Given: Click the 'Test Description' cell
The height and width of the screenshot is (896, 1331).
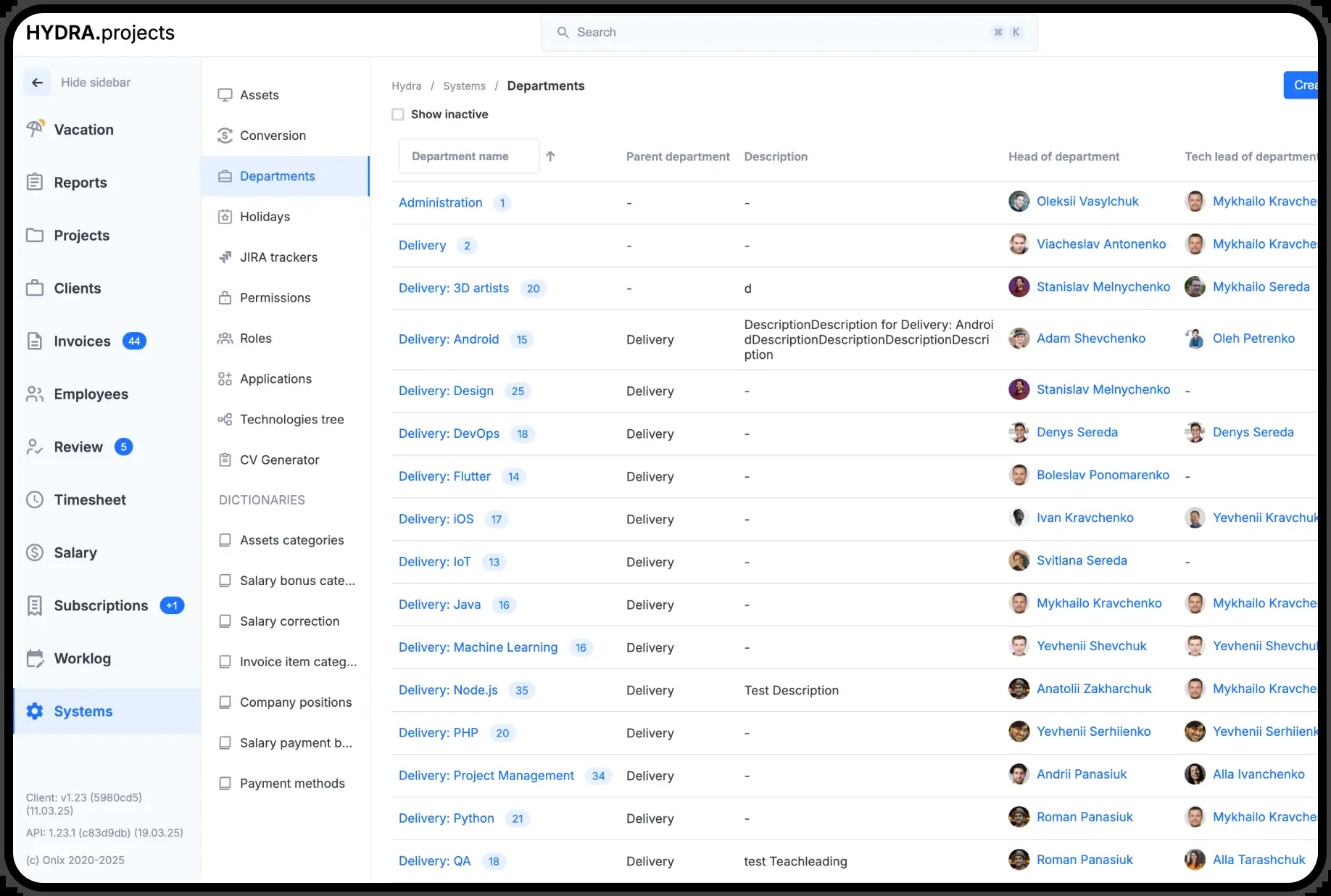Looking at the screenshot, I should 792,690.
